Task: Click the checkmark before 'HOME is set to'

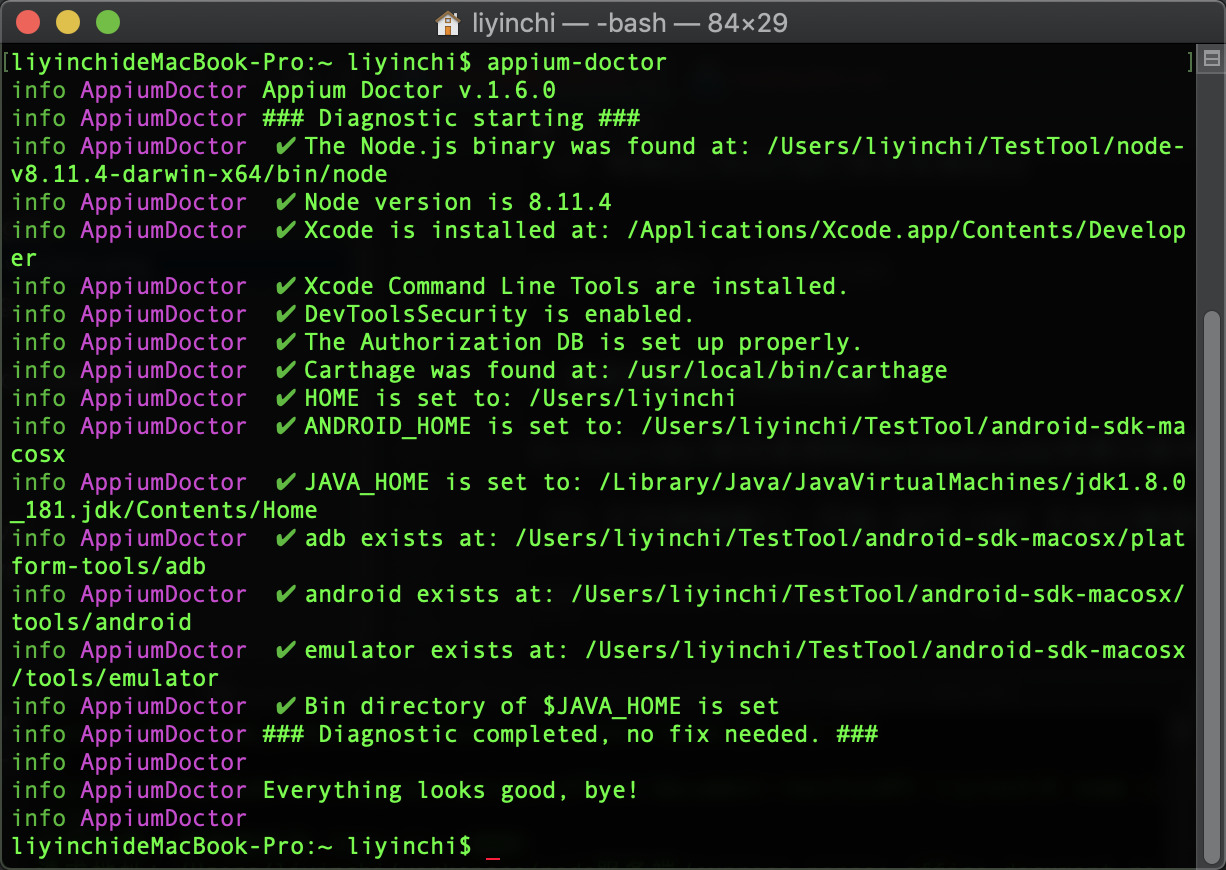Action: point(286,398)
